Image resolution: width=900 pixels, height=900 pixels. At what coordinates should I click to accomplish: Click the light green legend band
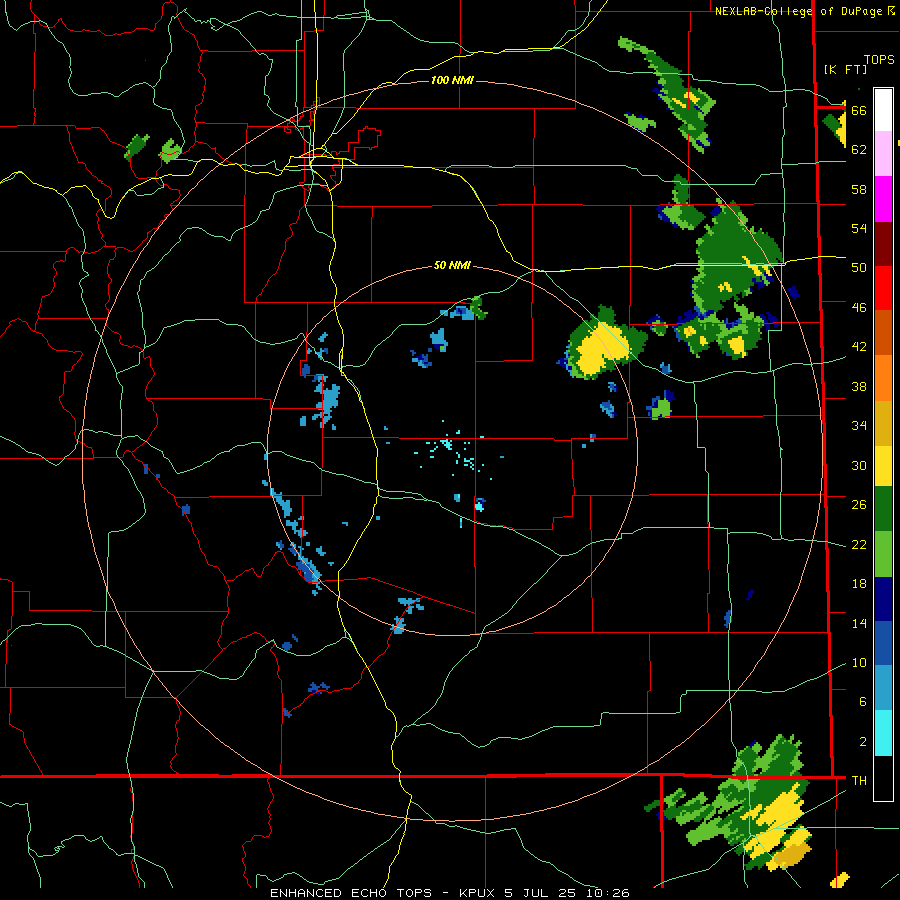coord(883,554)
